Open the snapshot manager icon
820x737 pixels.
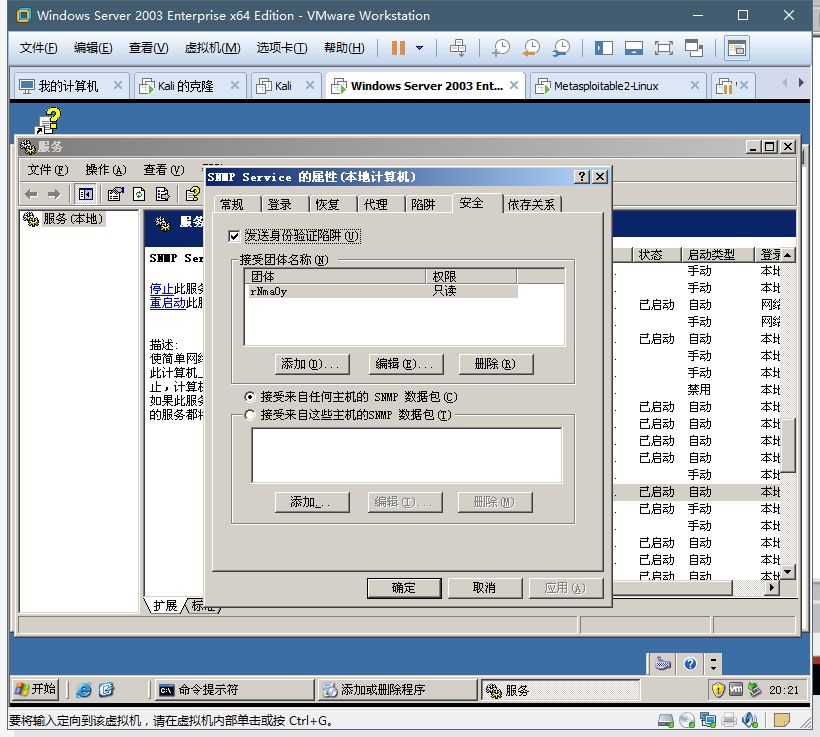tap(562, 48)
